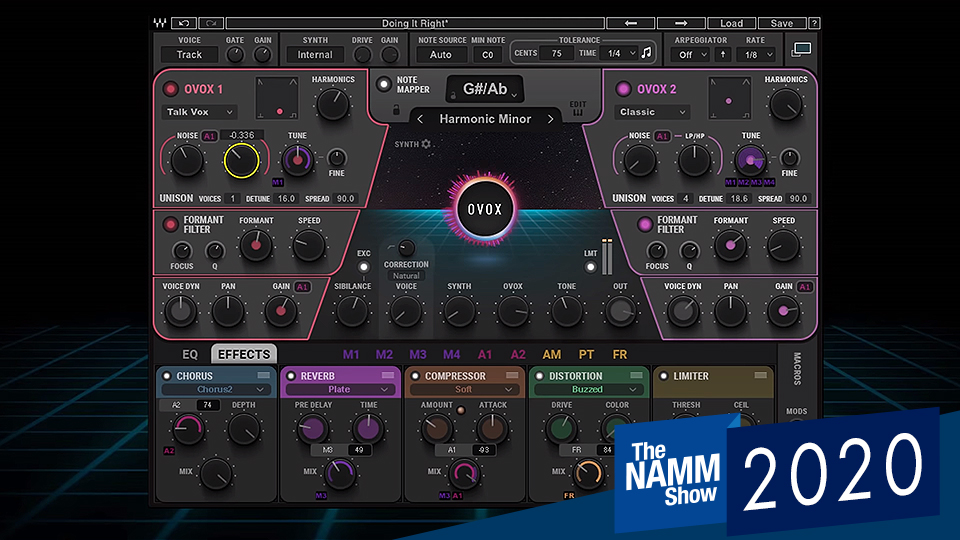Click the A1 tag beside OVOX 2 Gain
This screenshot has width=960, height=540.
click(804, 287)
